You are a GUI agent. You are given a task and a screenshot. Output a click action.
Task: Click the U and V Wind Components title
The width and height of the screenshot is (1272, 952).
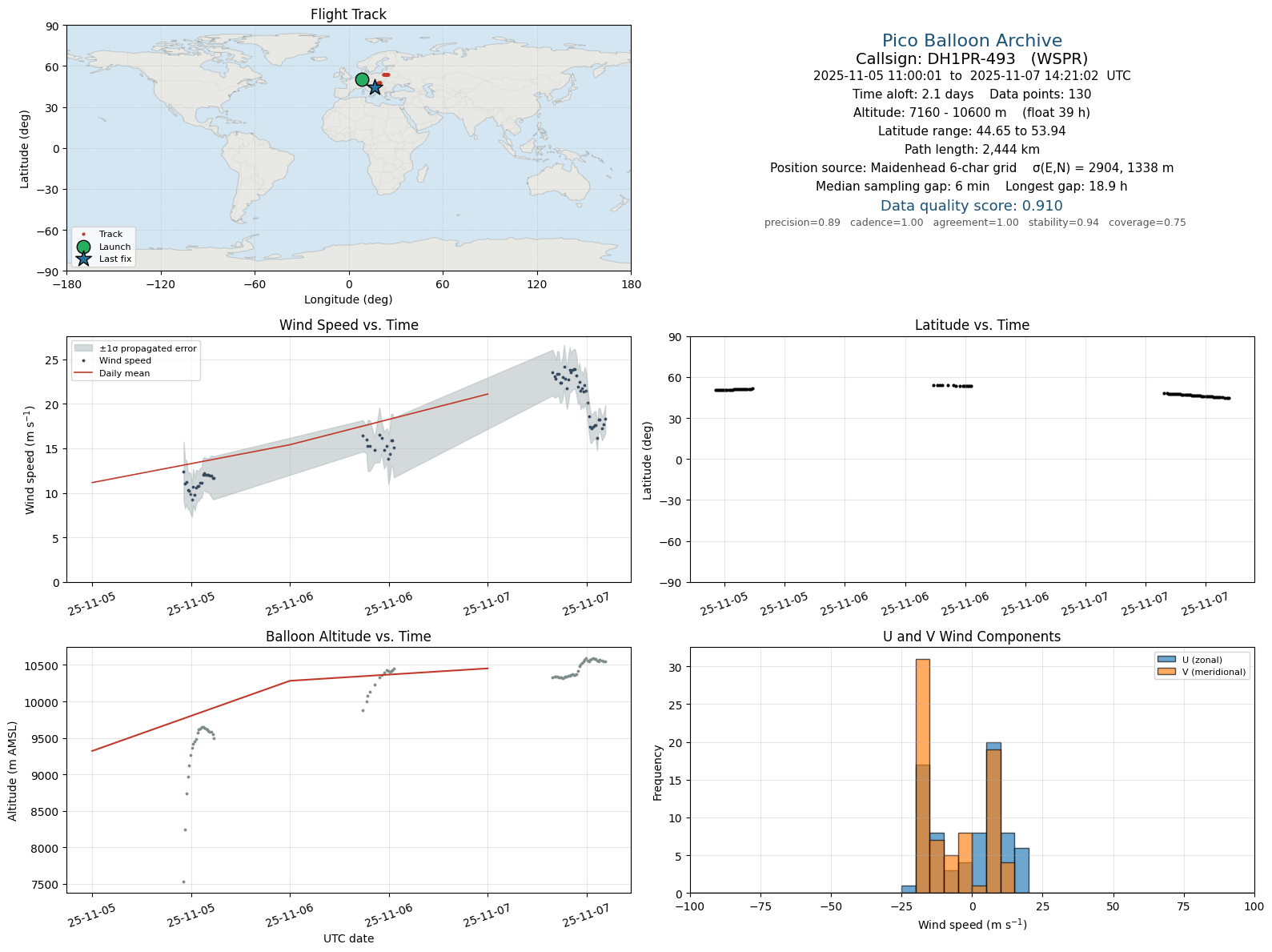tap(972, 637)
